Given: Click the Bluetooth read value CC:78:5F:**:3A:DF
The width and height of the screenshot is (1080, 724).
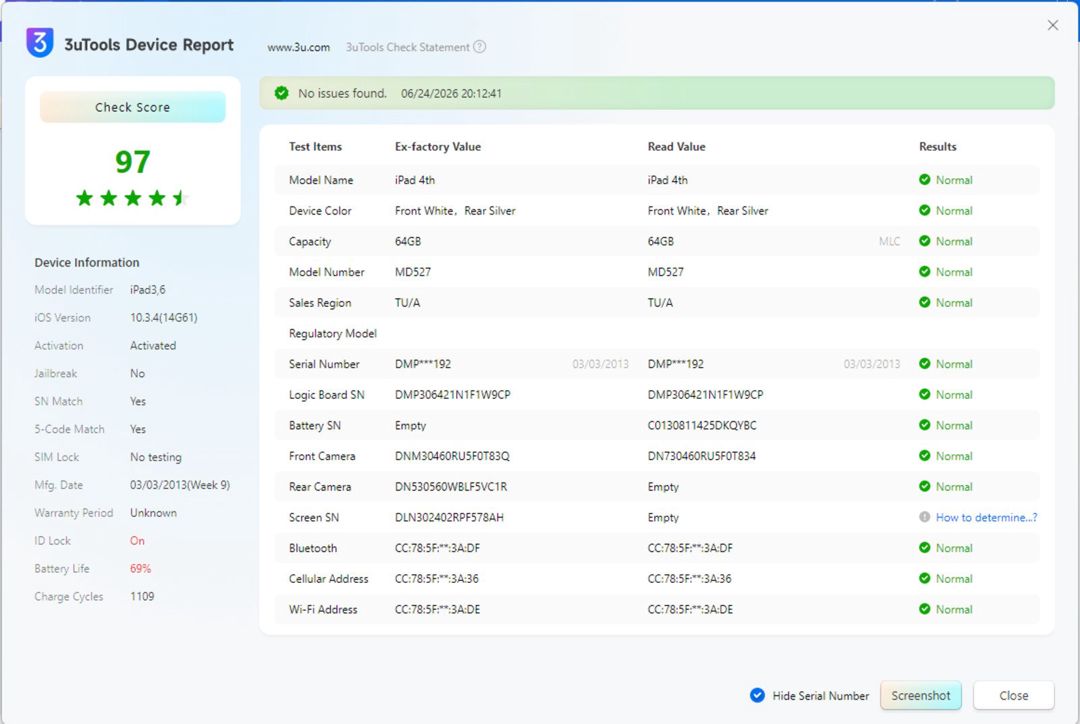Looking at the screenshot, I should point(690,548).
